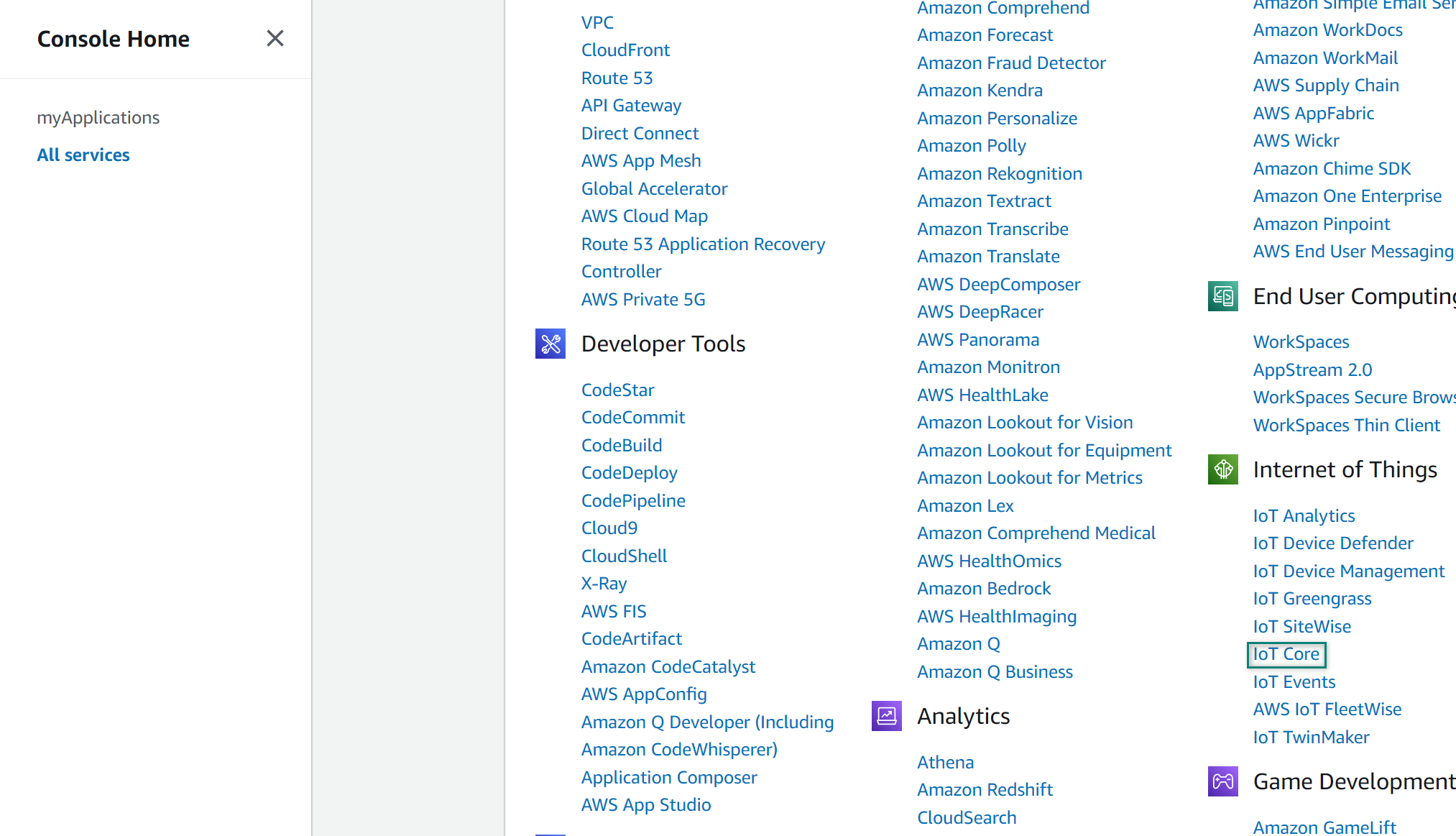The width and height of the screenshot is (1456, 836).
Task: Open the CloudShell service link
Action: click(x=624, y=556)
